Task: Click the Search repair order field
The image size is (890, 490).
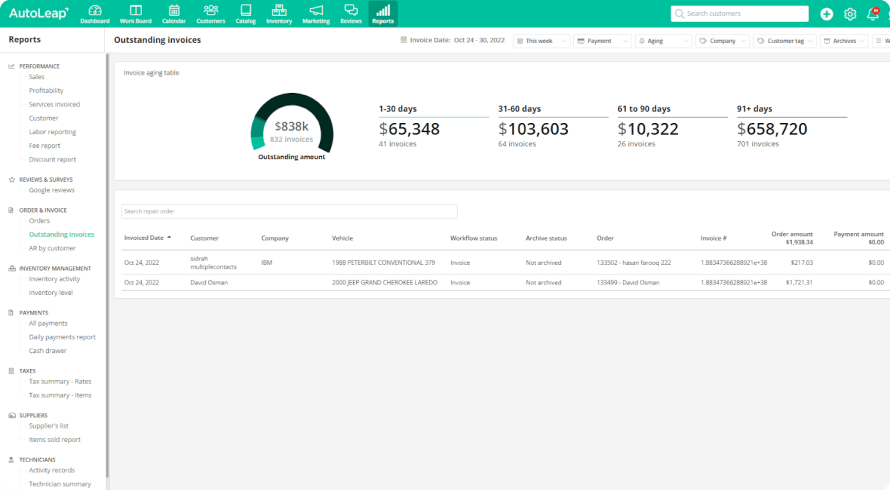Action: [x=289, y=212]
